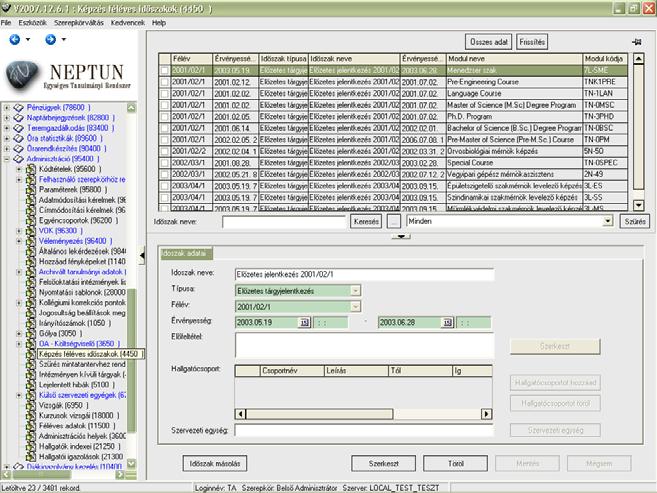Open the Forward arrow history dropdown
This screenshot has height=493, width=657.
64,40
